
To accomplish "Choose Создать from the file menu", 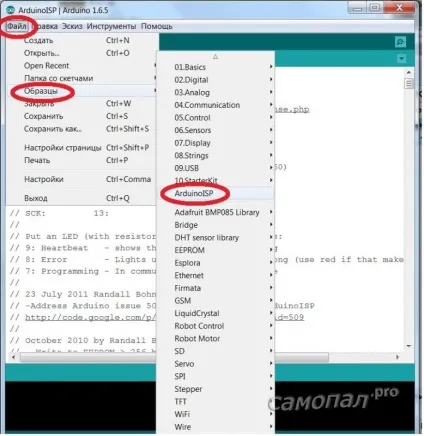I will (82, 41).
